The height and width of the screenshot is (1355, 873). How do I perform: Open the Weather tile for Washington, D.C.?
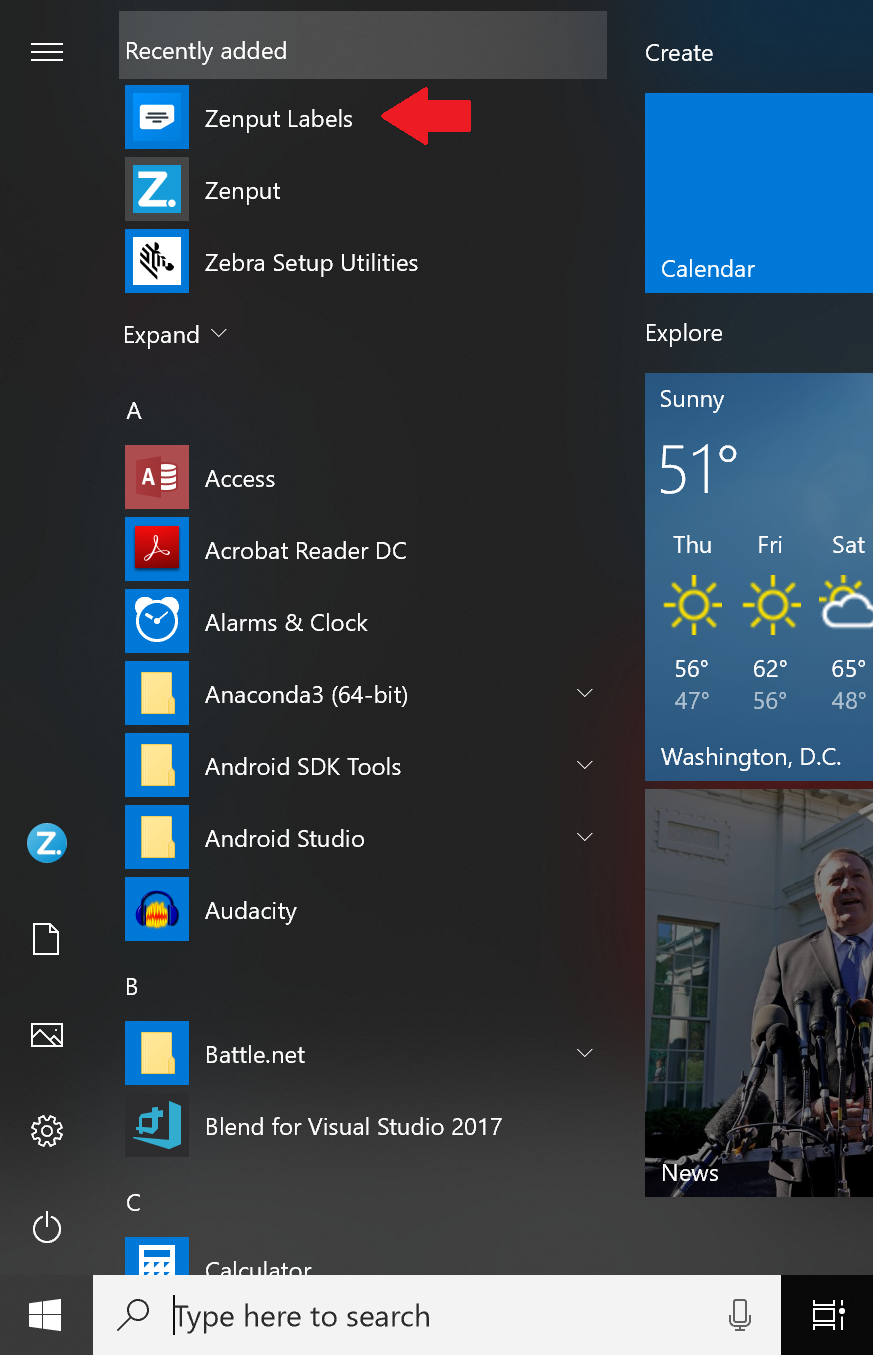pos(759,577)
